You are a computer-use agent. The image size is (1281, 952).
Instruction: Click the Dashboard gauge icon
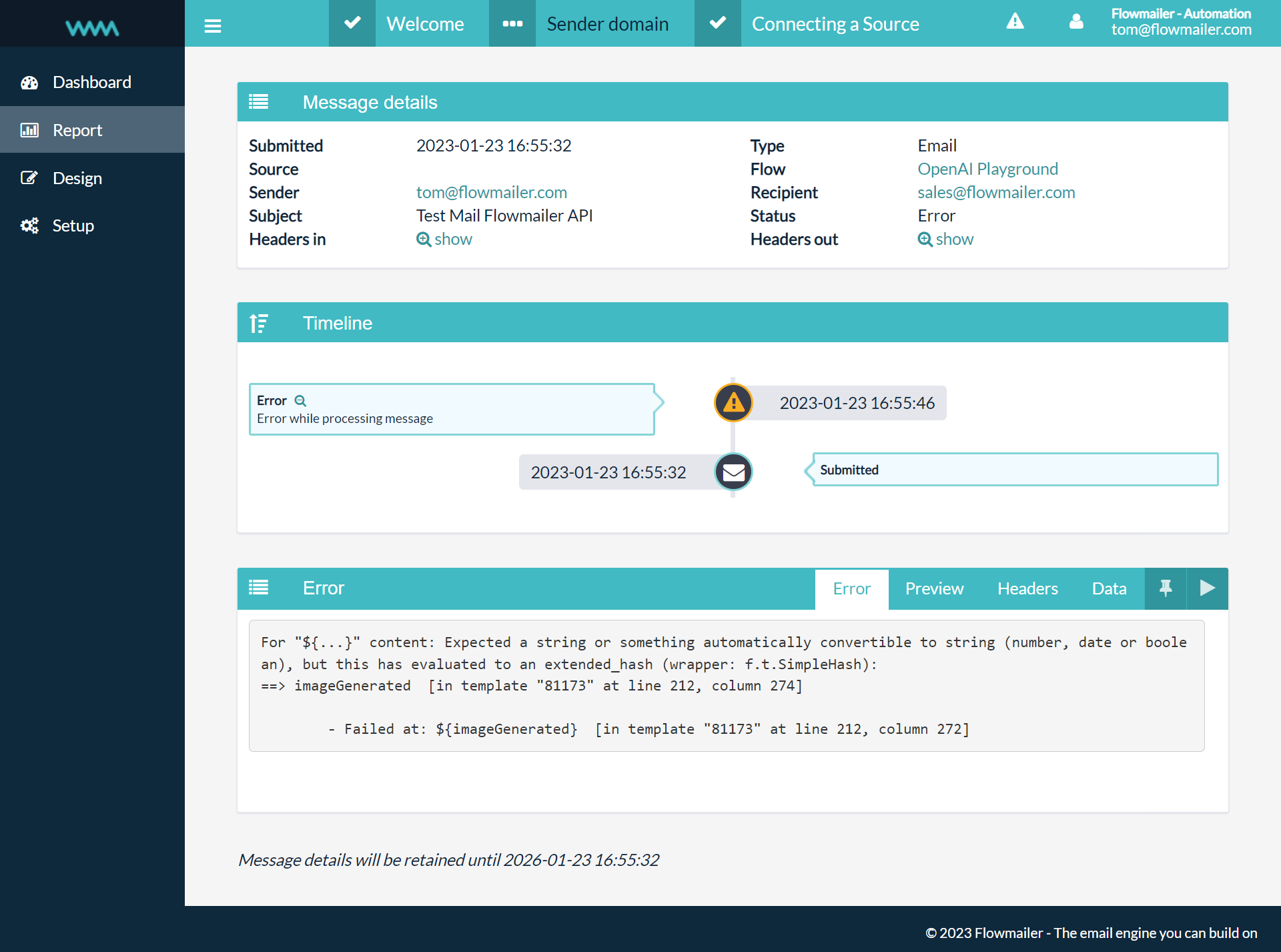pos(29,83)
